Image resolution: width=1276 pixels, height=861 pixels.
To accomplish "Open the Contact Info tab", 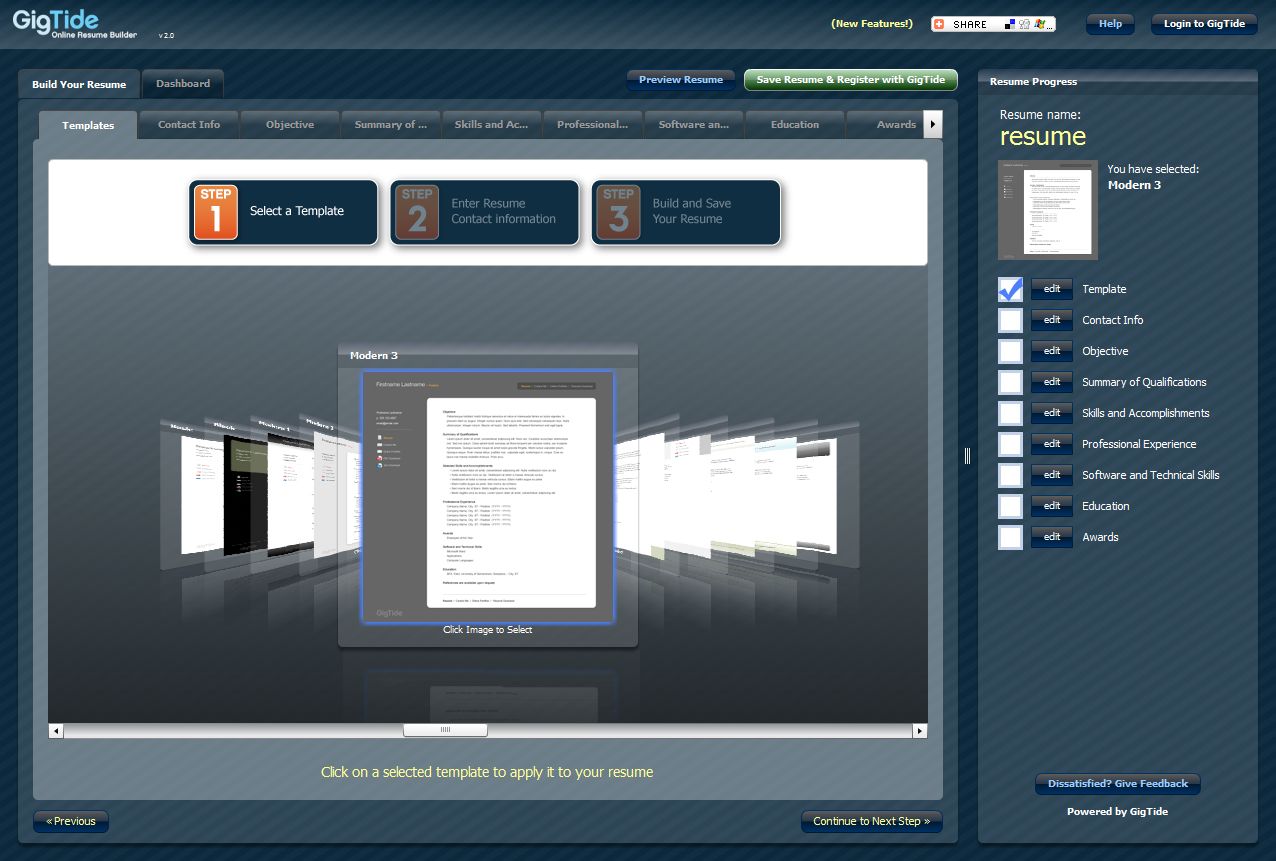I will pos(189,125).
